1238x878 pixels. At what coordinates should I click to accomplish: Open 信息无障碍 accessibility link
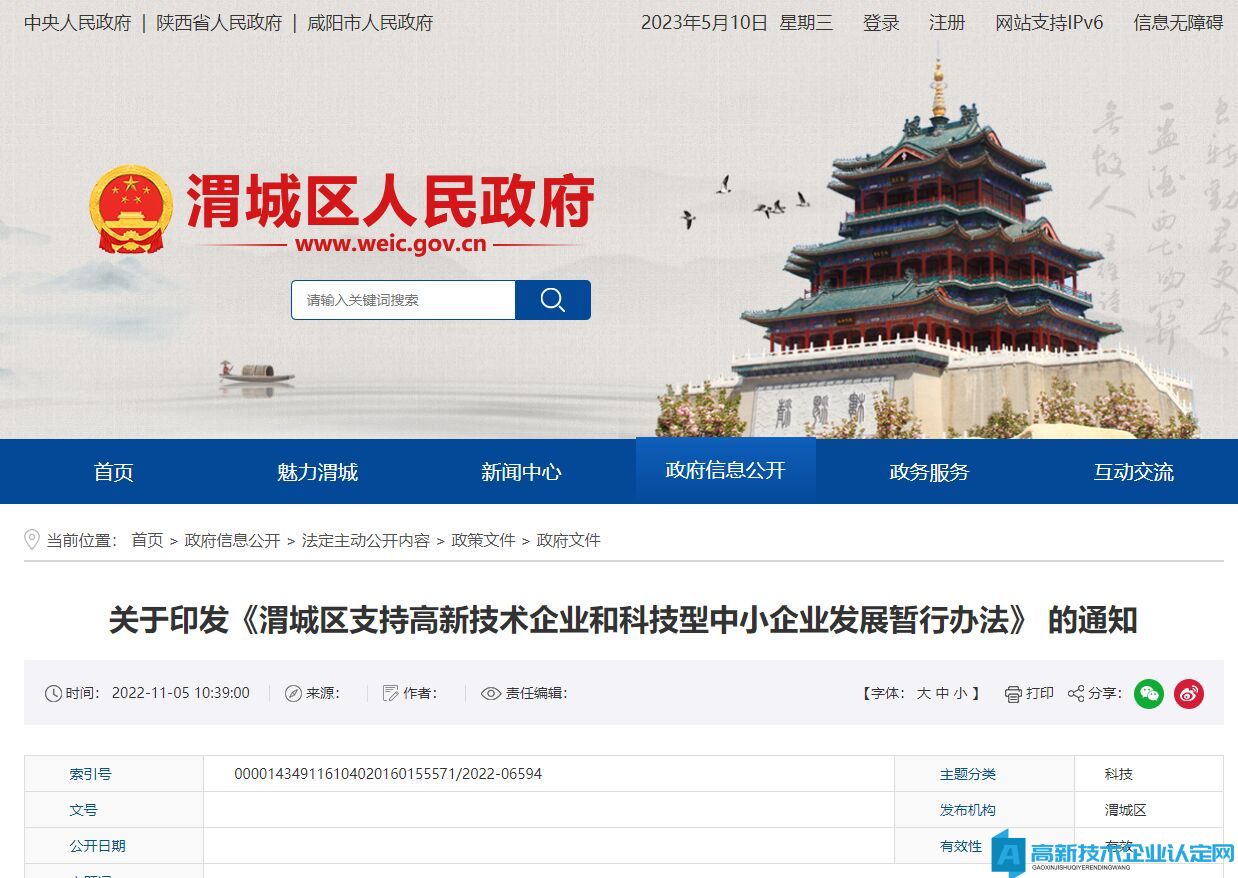click(x=1177, y=22)
